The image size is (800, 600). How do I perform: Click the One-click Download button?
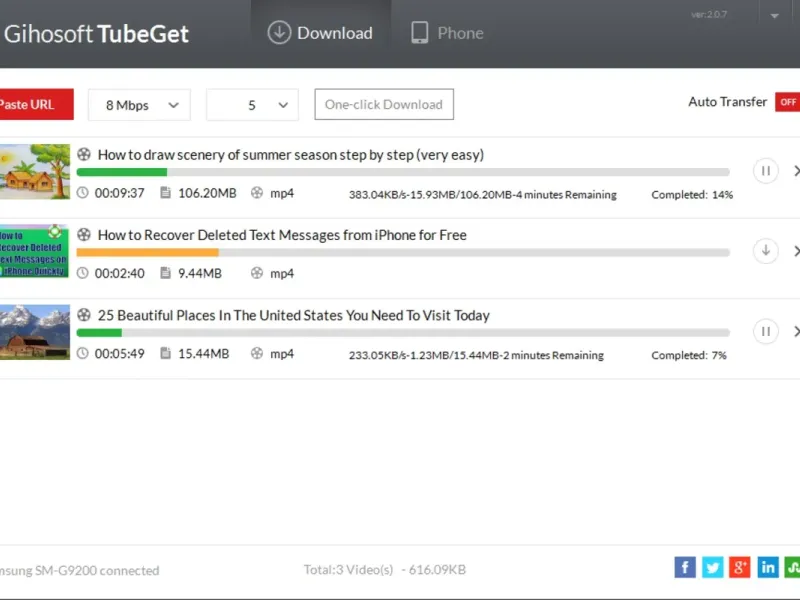pos(384,105)
